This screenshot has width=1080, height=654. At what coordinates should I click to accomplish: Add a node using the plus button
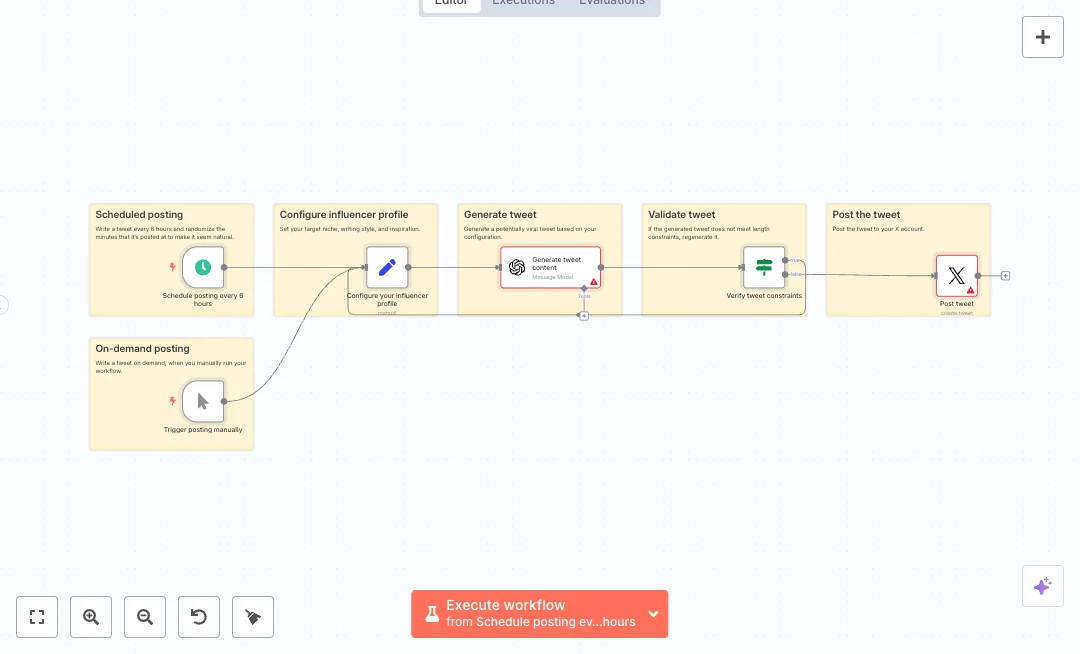[1042, 37]
